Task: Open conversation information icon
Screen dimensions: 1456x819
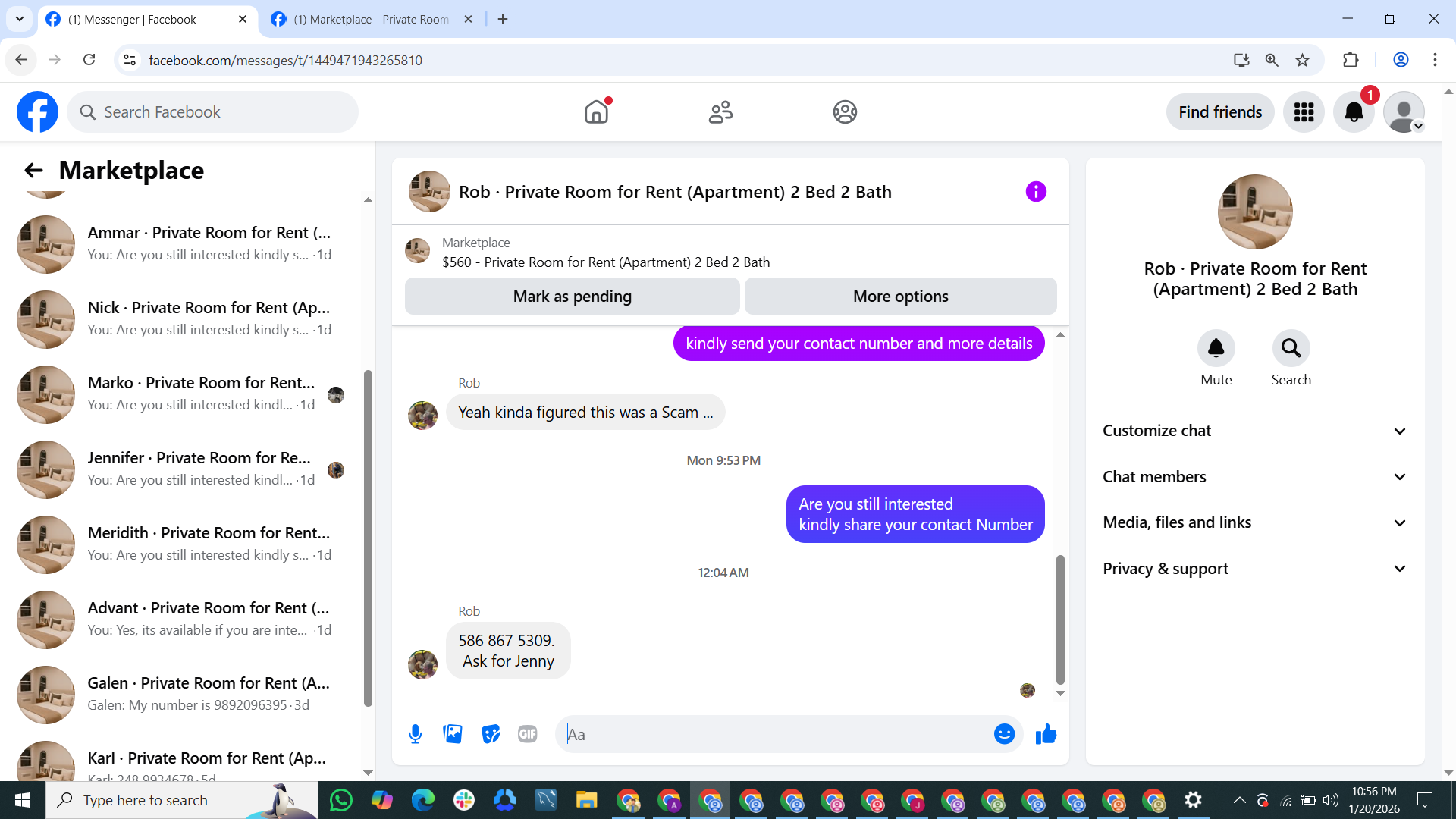Action: (1036, 192)
